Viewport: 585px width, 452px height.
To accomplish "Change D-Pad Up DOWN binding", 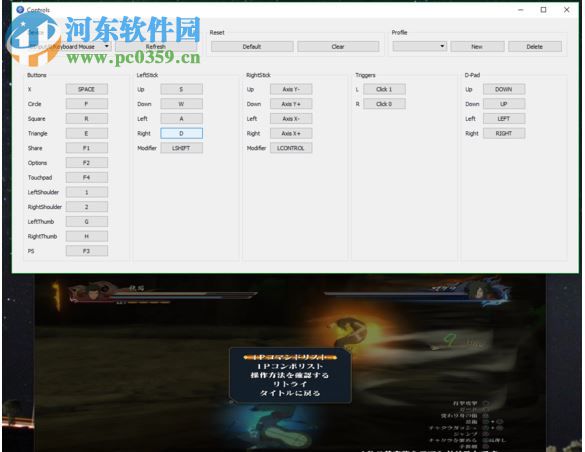I will pyautogui.click(x=504, y=89).
